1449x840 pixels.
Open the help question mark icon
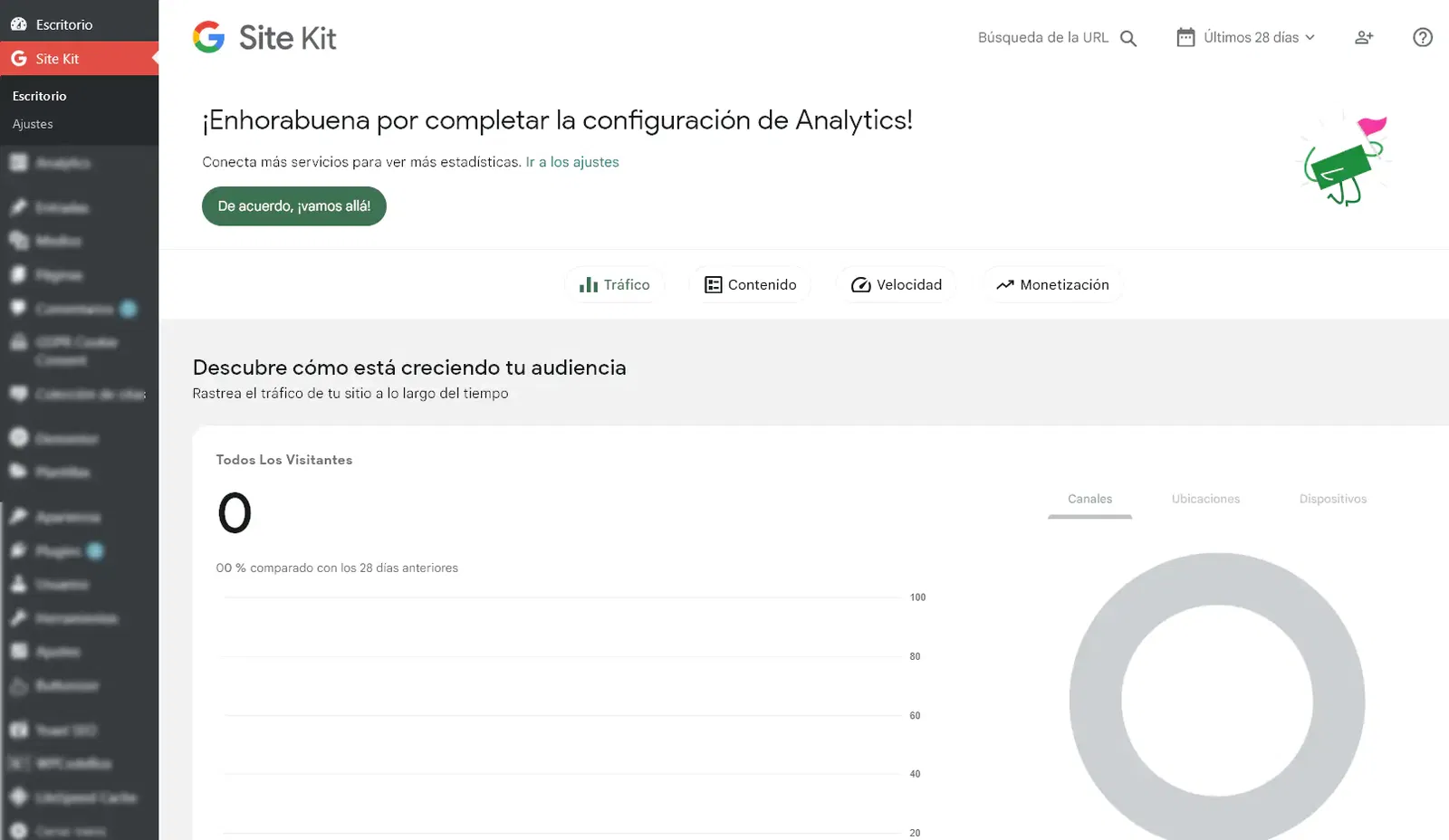point(1422,37)
